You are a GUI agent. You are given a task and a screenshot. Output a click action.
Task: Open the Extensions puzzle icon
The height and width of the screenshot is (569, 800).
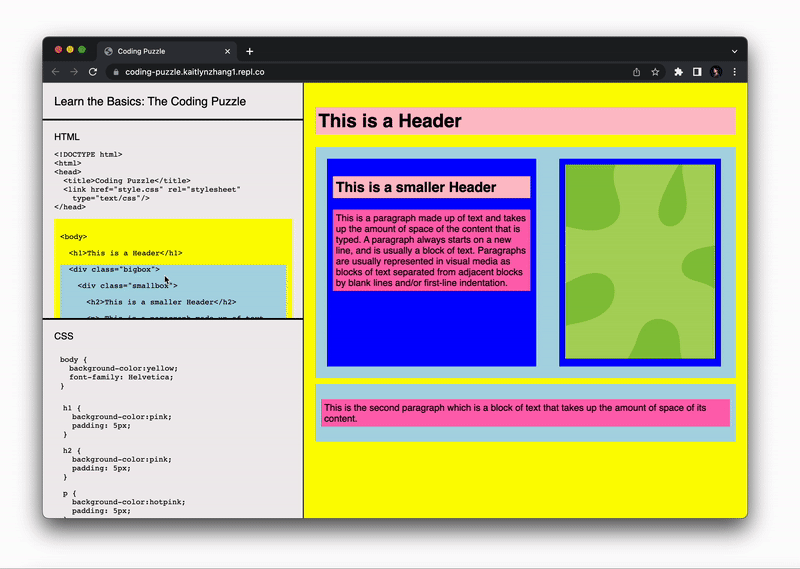(679, 72)
